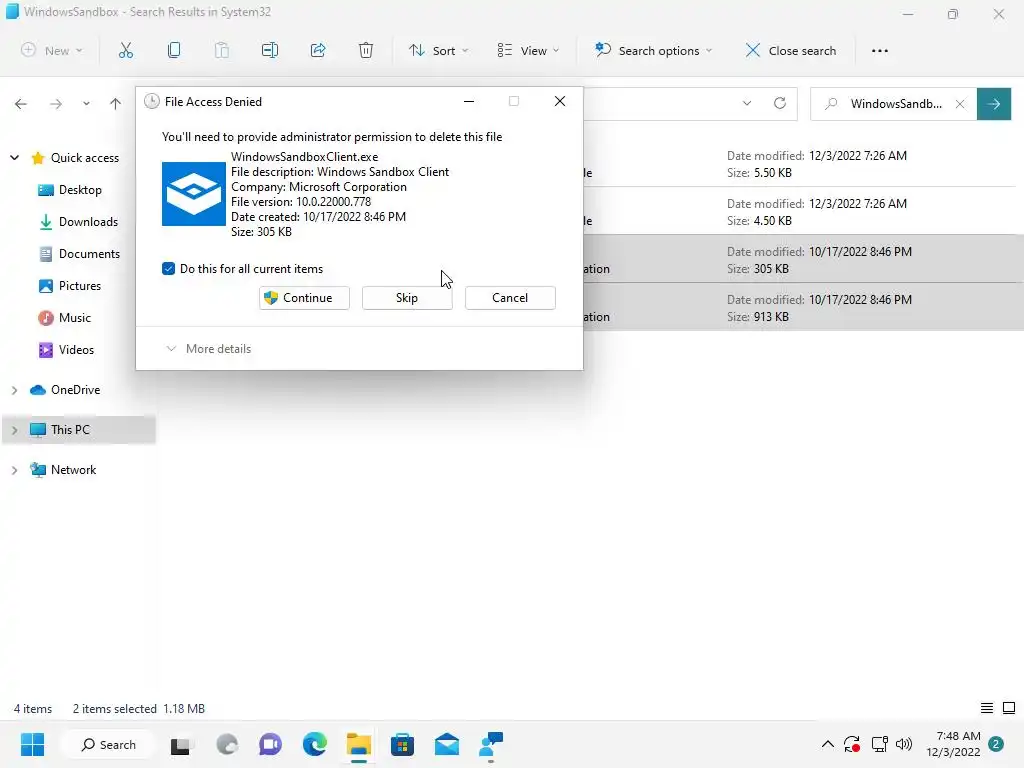Switch to large thumbnails view icon
This screenshot has height=768, width=1024.
tap(1009, 708)
